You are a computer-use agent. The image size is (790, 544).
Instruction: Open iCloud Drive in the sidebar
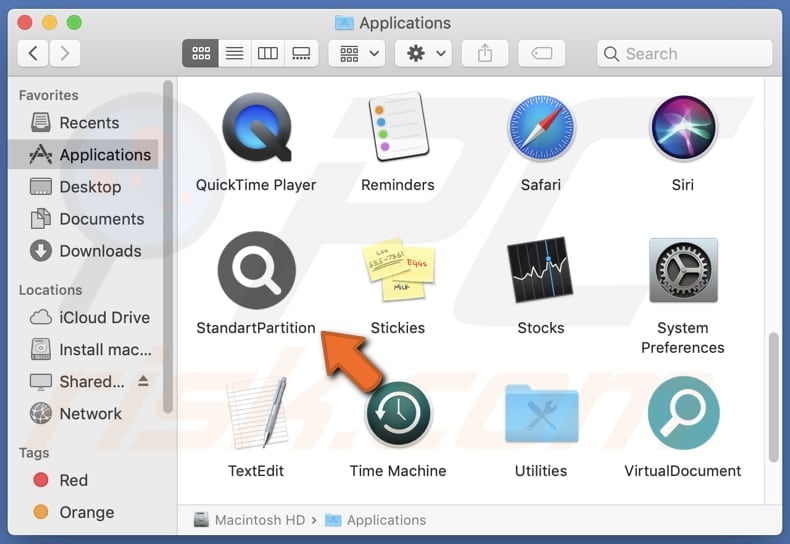click(x=84, y=317)
